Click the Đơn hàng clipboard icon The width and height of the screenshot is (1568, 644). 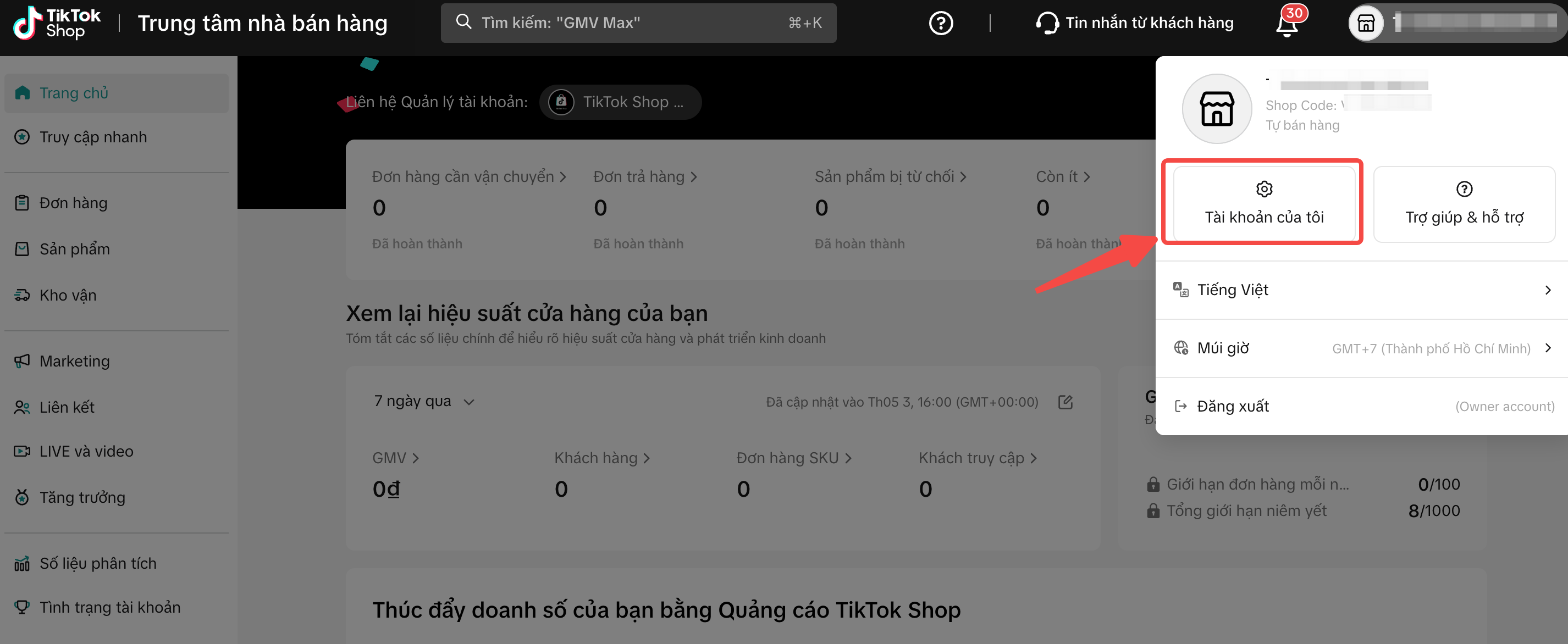(22, 203)
